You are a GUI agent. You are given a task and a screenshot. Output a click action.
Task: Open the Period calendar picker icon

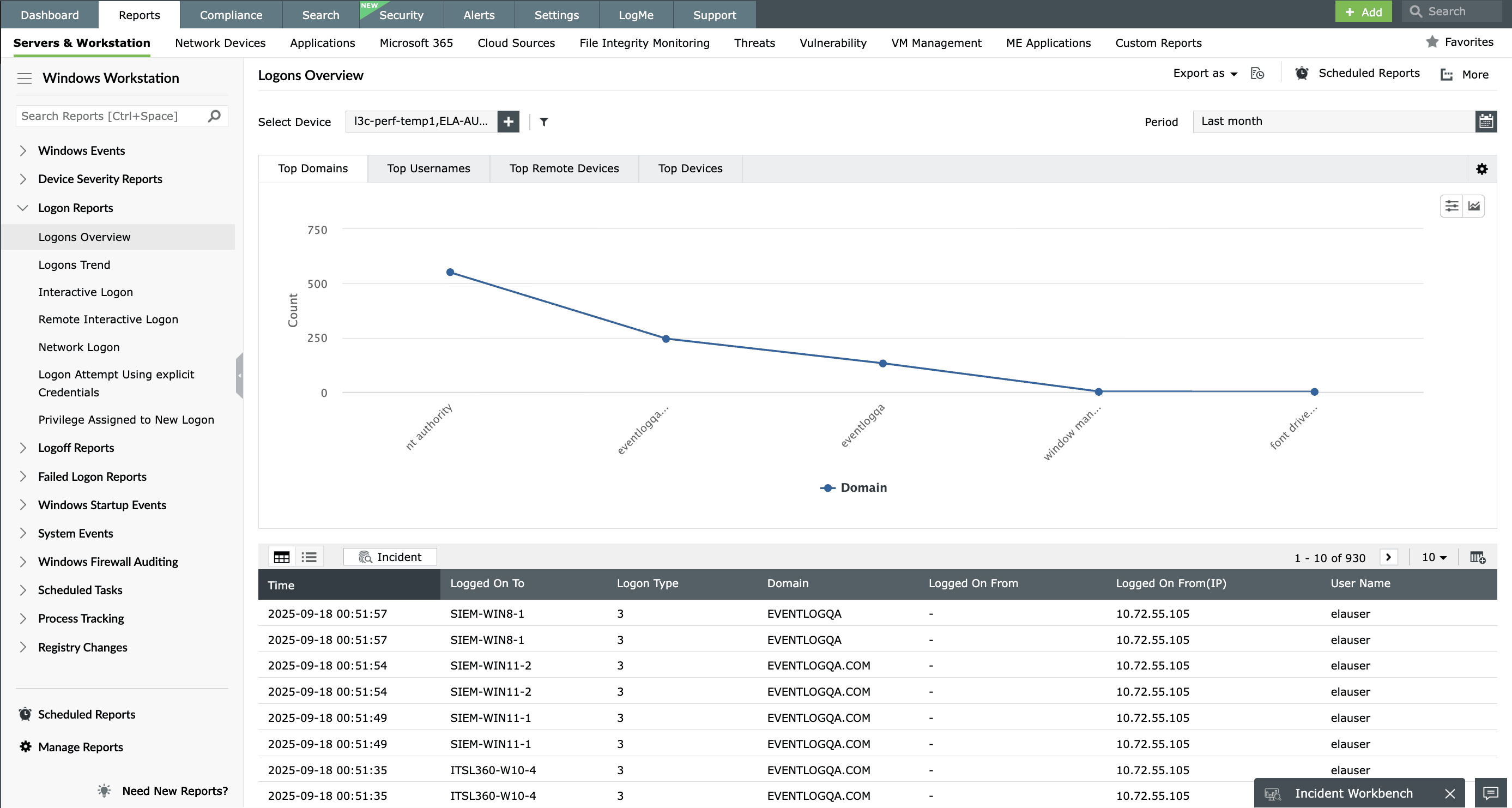pos(1486,122)
